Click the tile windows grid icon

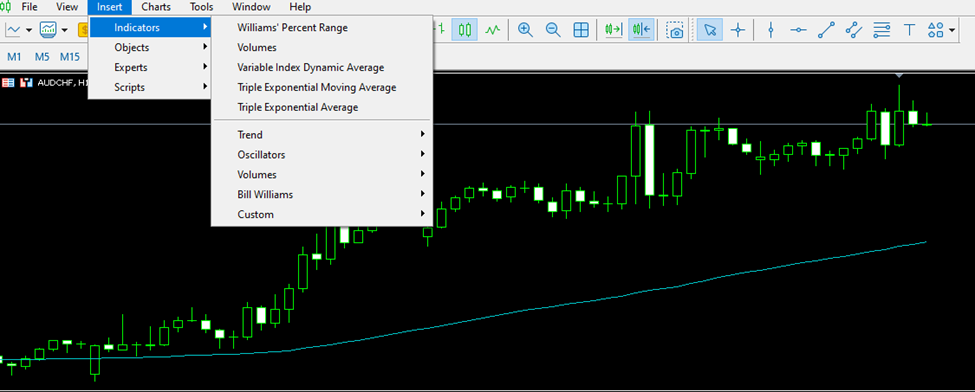click(x=581, y=29)
